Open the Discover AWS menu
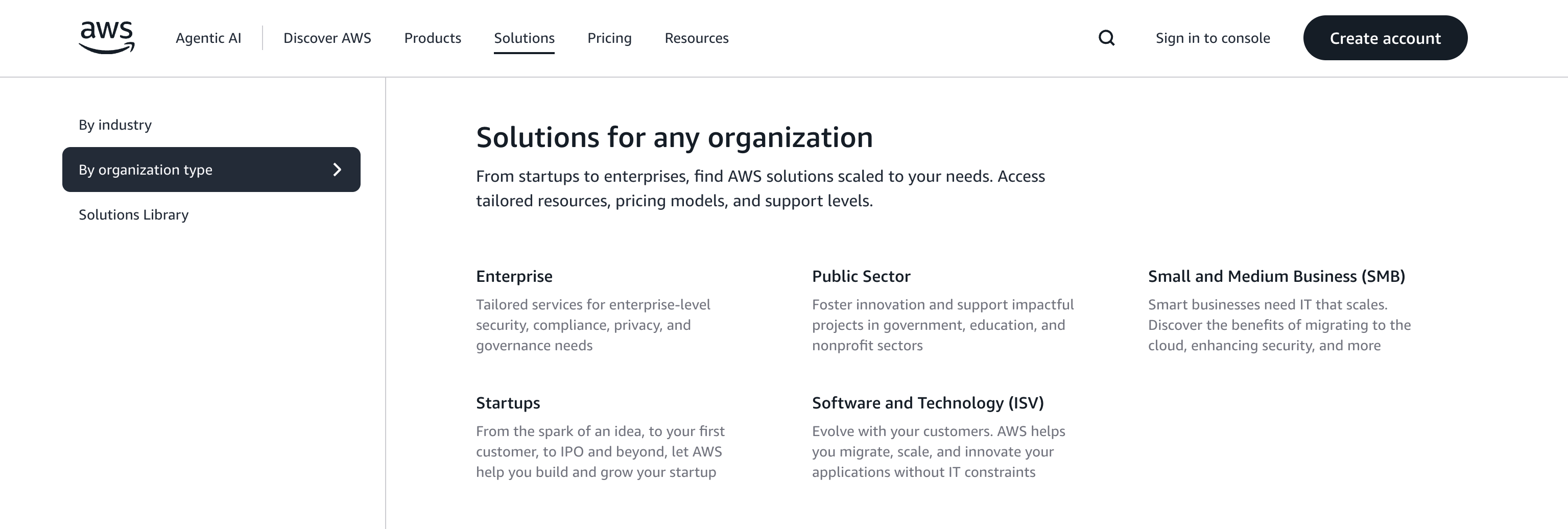Screen dimensions: 1568x529 click(x=327, y=38)
